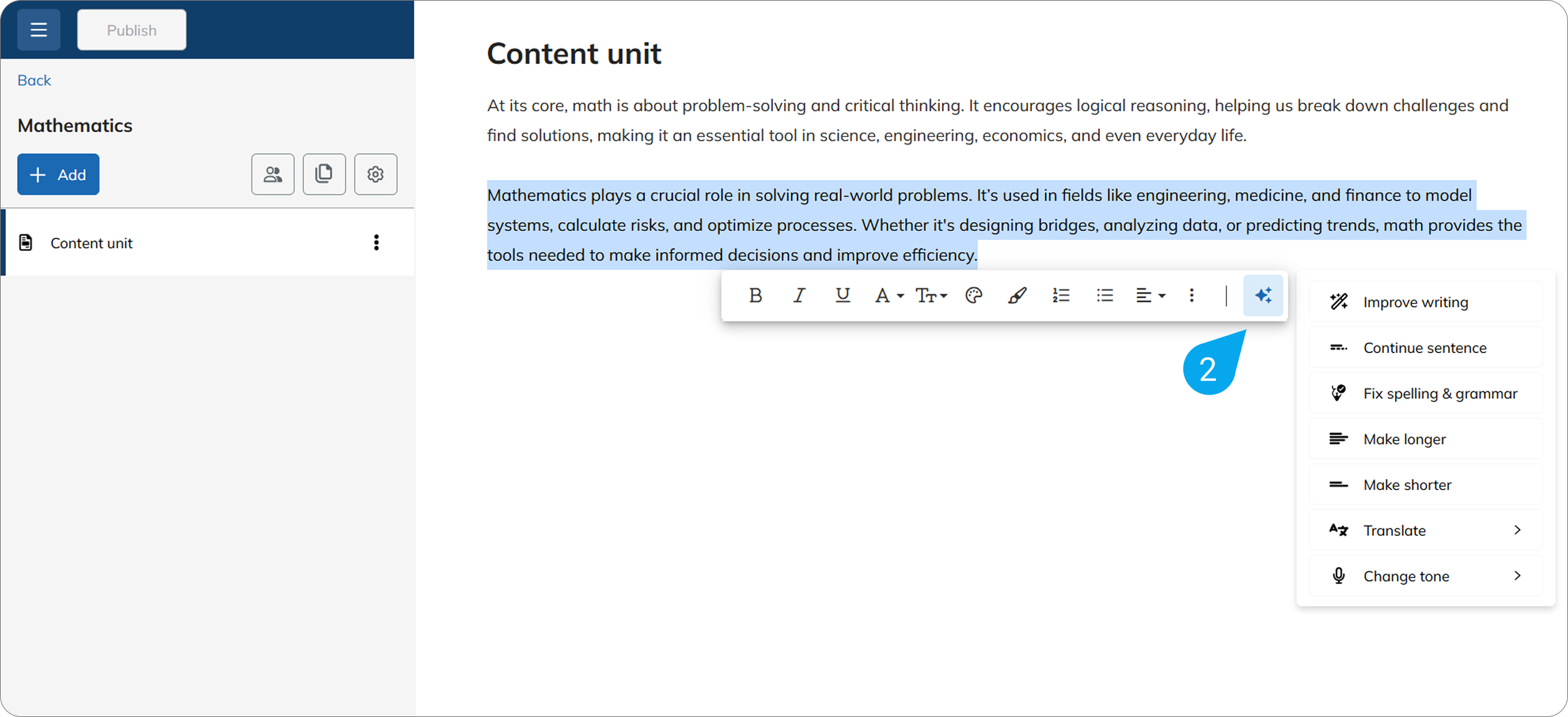
Task: Open more toolbar options (vertical dots)
Action: [x=1191, y=295]
